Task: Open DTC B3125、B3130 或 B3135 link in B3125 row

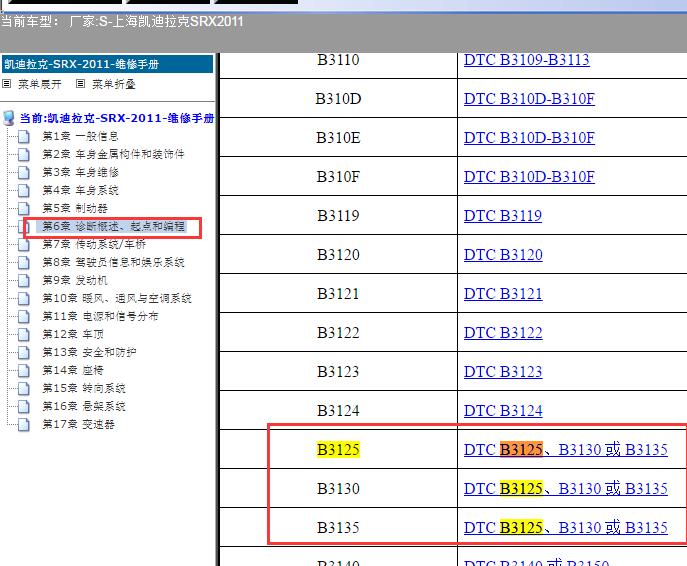Action: 566,449
